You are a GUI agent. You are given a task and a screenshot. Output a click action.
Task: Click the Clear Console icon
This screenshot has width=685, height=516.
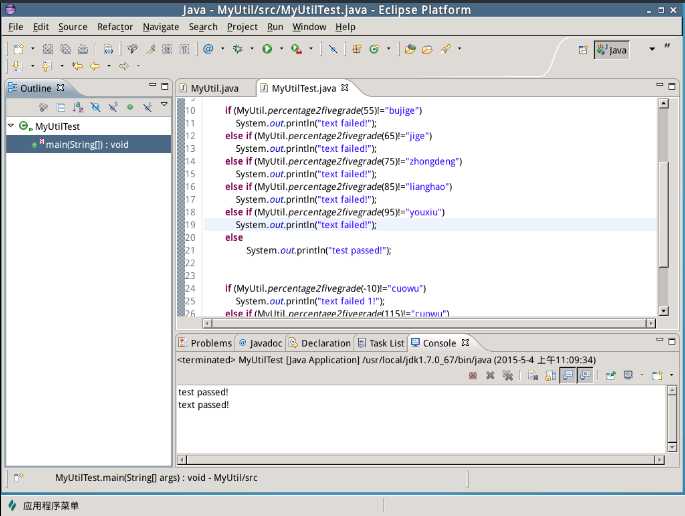click(x=533, y=375)
